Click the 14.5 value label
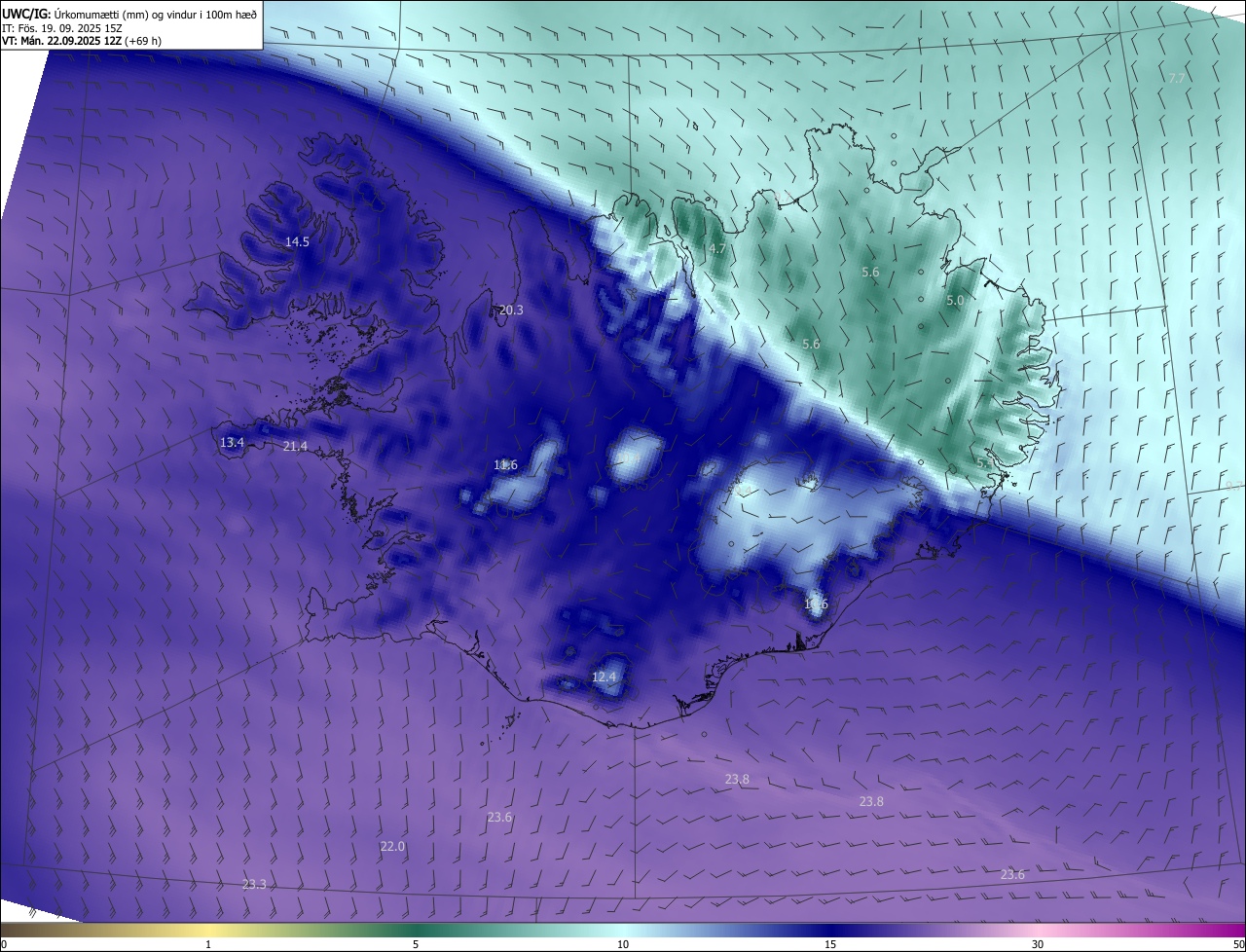Screen dimensions: 1246x952 point(297,241)
